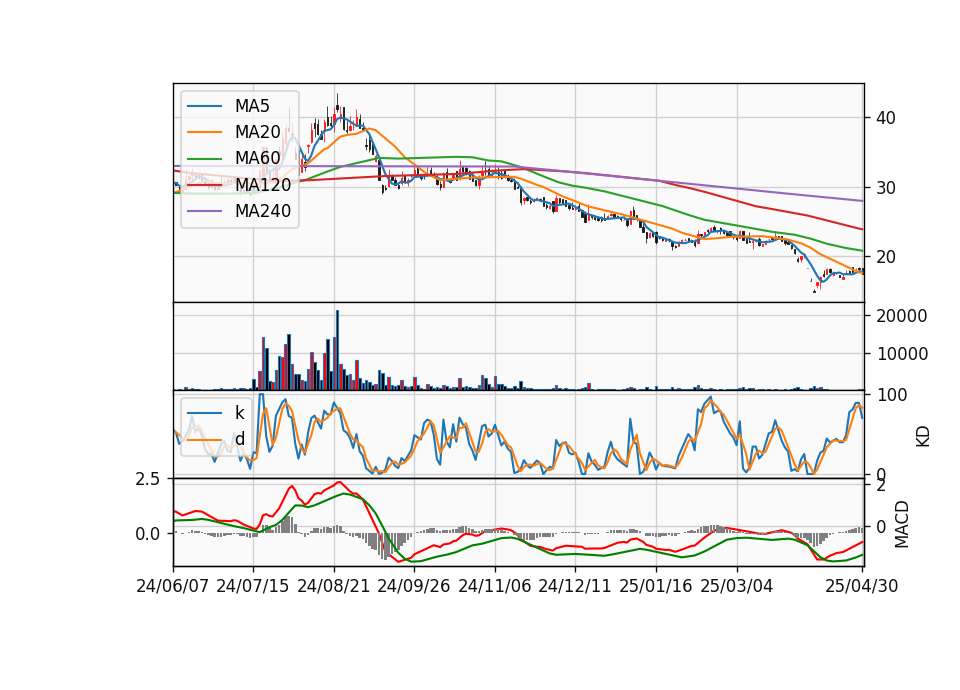Screen dimensions: 960x690
Task: Click the 'k' legend label in KD panel
Action: click(x=239, y=413)
